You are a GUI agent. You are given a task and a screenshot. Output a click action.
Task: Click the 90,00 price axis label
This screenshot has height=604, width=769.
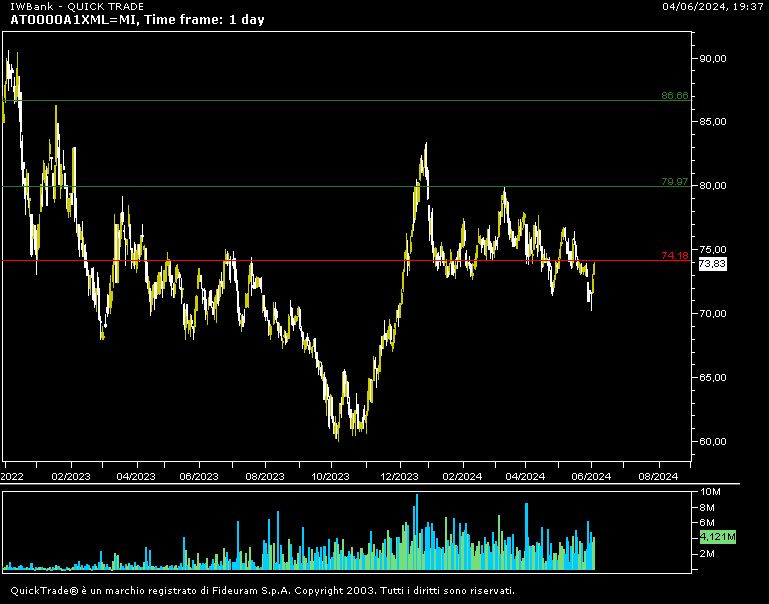(713, 58)
